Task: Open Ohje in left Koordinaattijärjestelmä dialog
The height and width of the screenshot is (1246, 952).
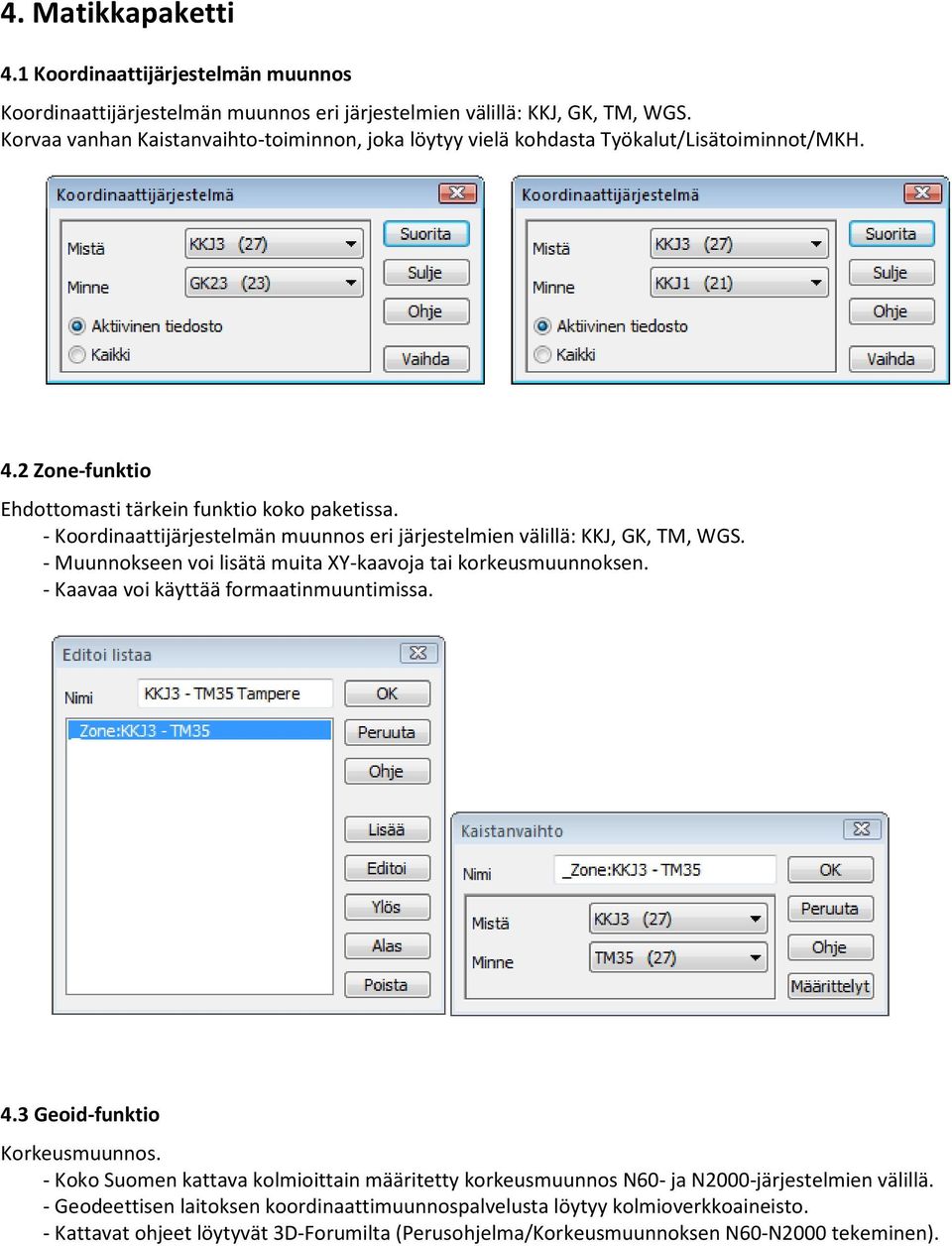Action: click(x=425, y=311)
